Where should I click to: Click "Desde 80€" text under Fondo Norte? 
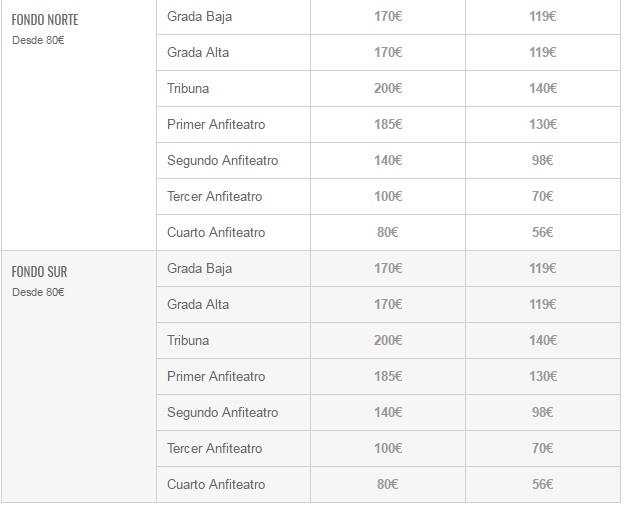tap(38, 40)
